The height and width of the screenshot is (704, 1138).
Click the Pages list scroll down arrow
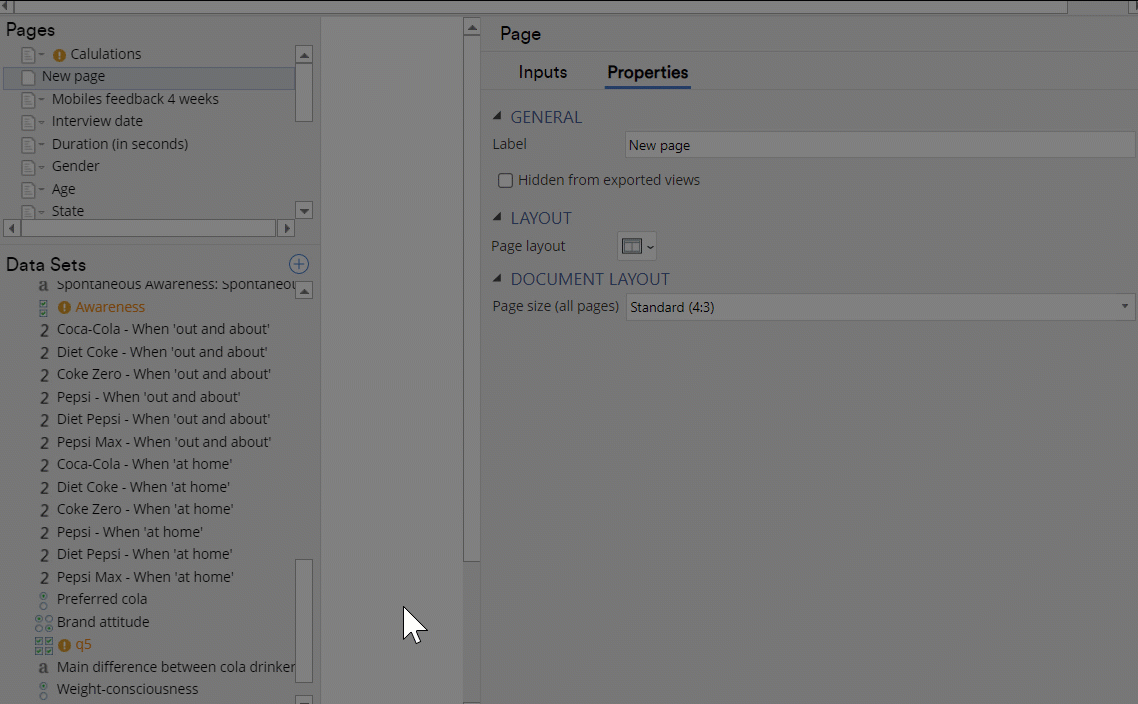(x=304, y=211)
